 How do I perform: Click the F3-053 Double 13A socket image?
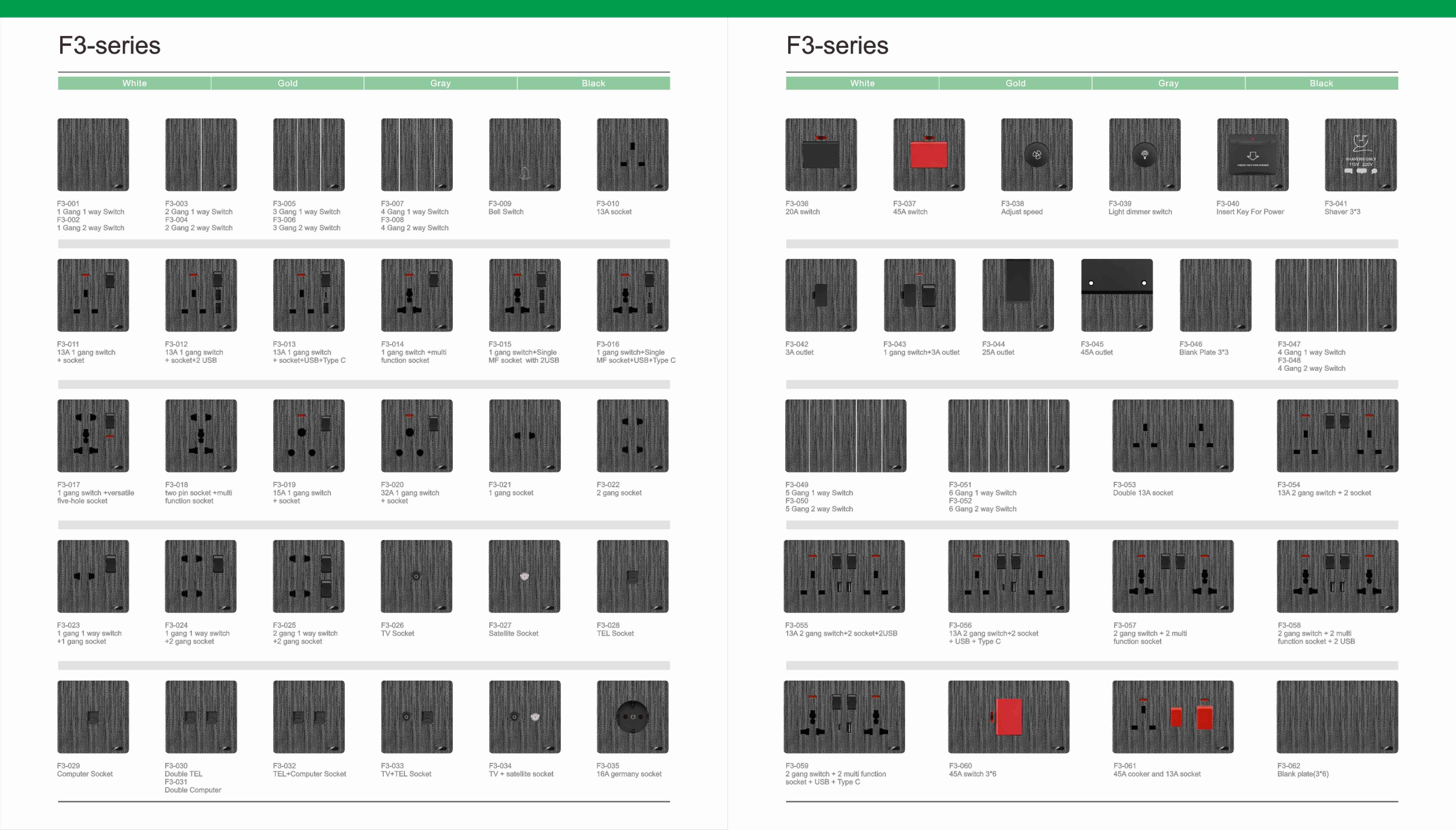[x=1173, y=435]
